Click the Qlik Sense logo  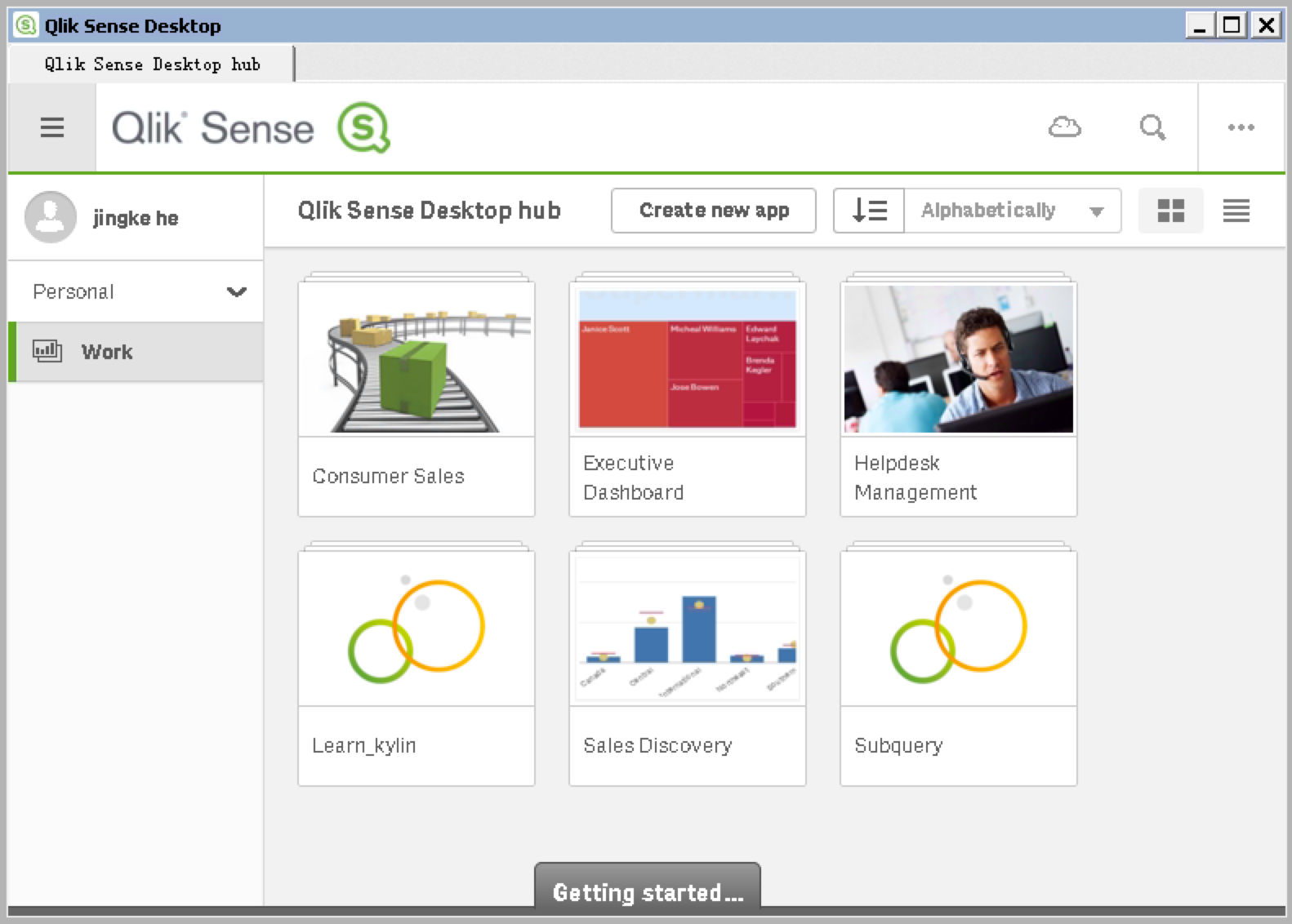coord(251,127)
